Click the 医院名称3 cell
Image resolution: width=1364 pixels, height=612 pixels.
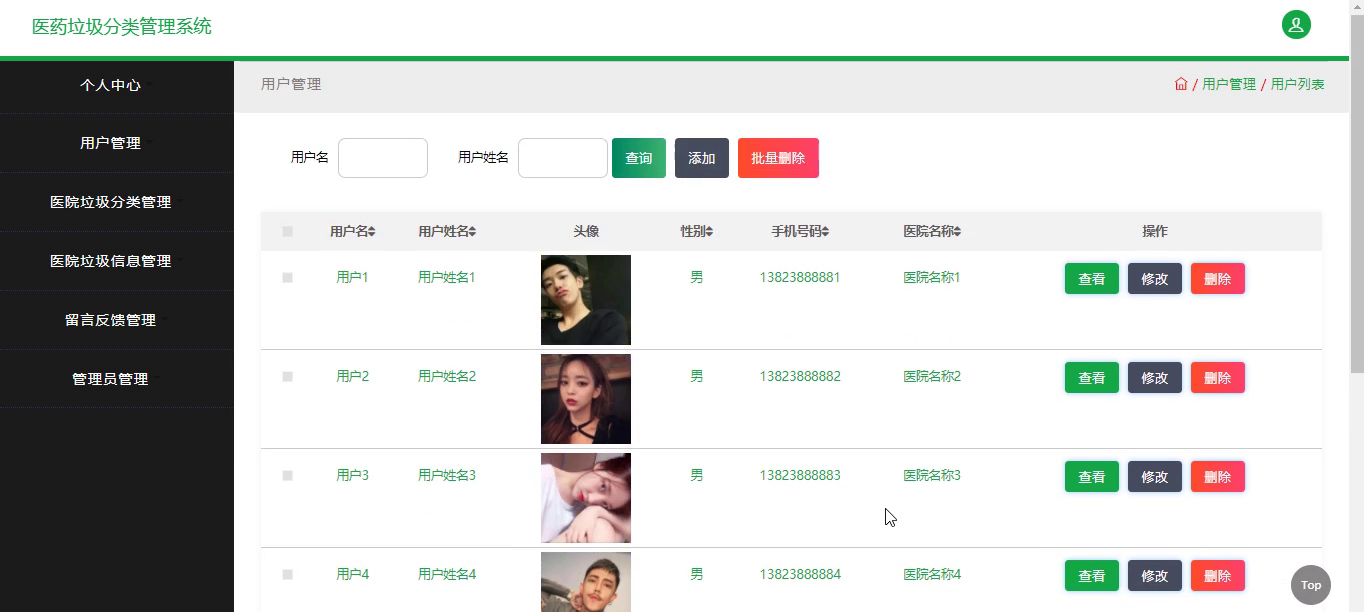pos(932,475)
